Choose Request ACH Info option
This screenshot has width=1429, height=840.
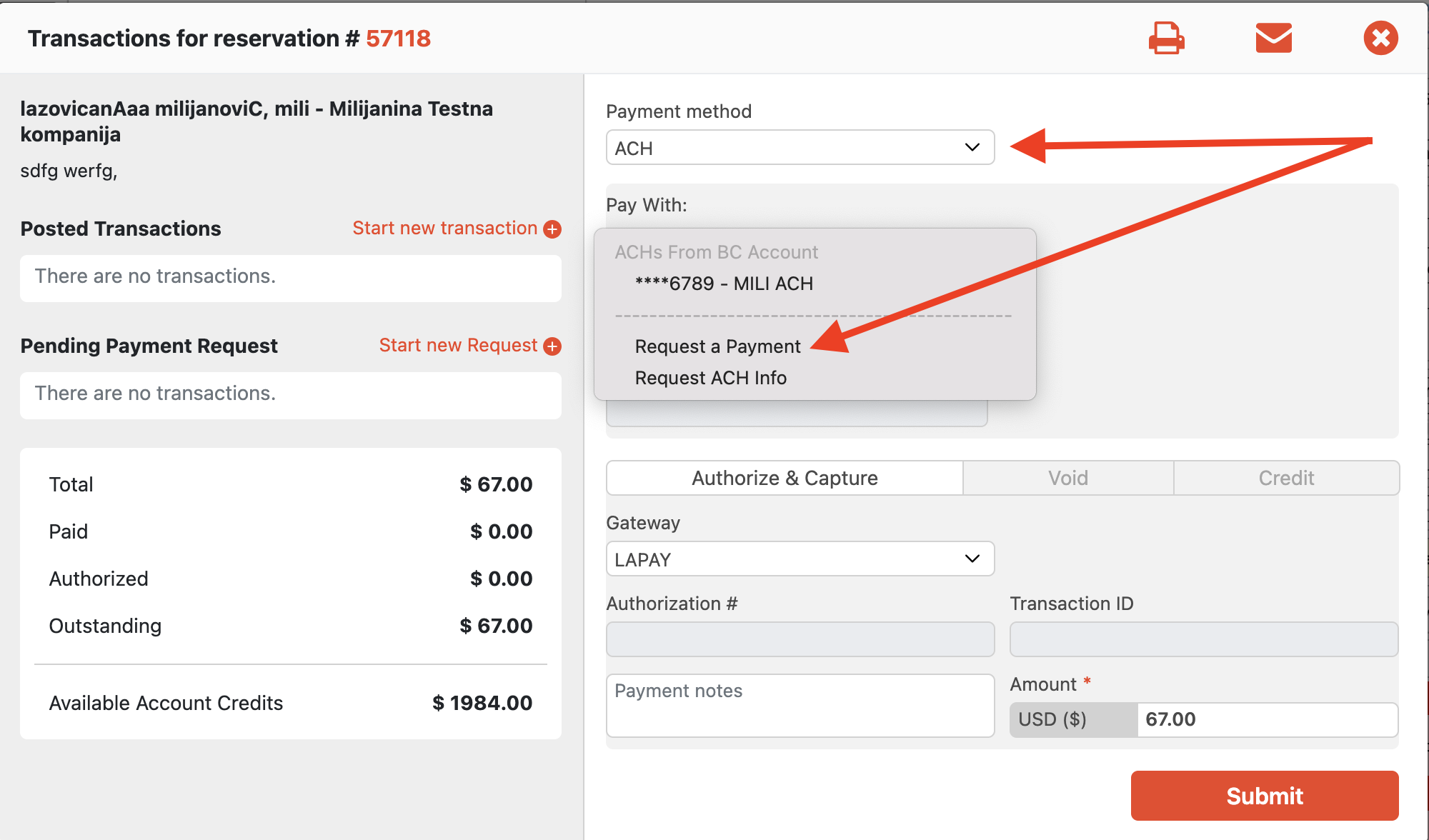710,378
